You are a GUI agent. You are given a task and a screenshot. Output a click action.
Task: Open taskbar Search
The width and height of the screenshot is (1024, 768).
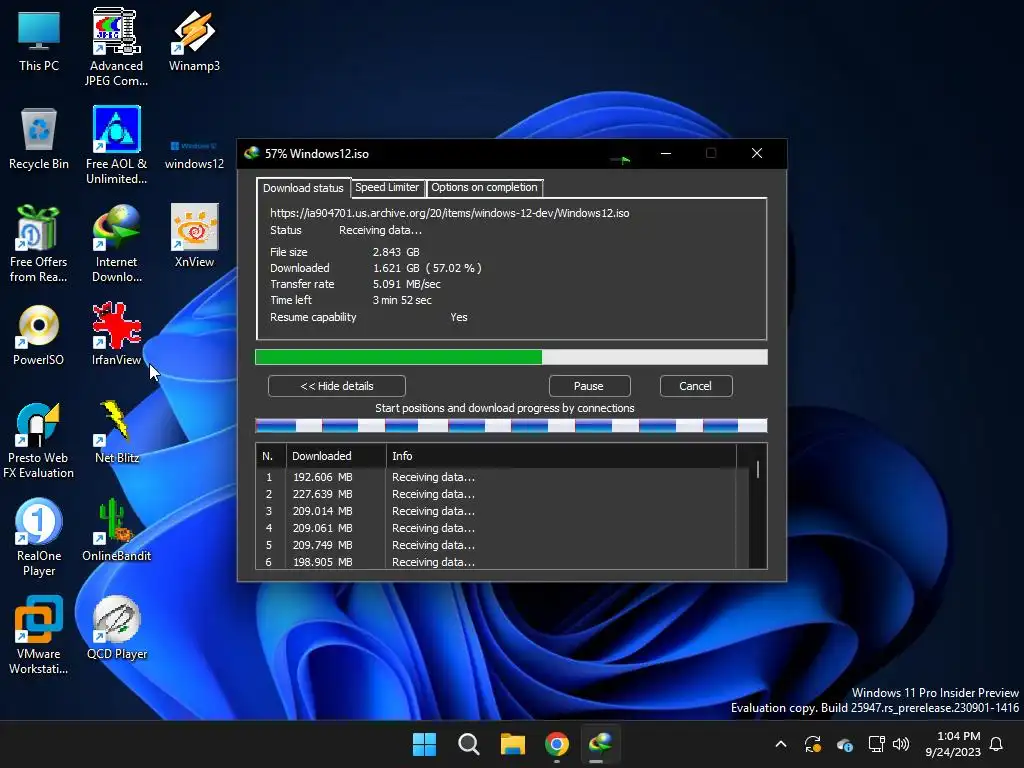[x=468, y=744]
